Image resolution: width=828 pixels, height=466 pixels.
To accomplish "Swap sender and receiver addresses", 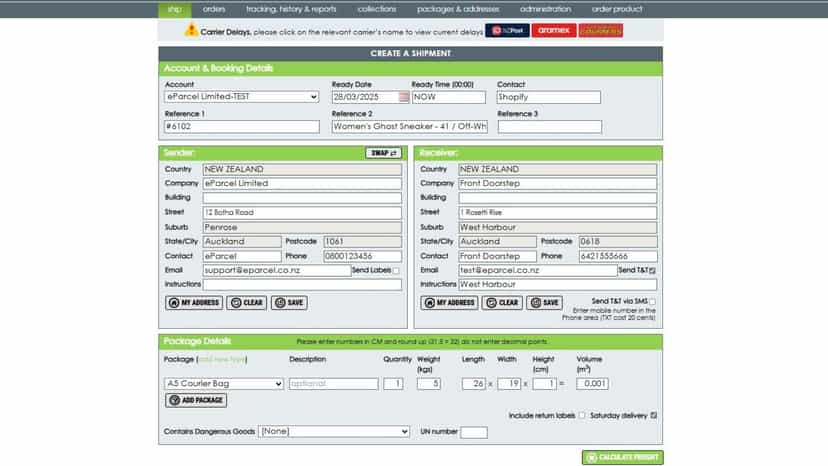I will pyautogui.click(x=383, y=153).
